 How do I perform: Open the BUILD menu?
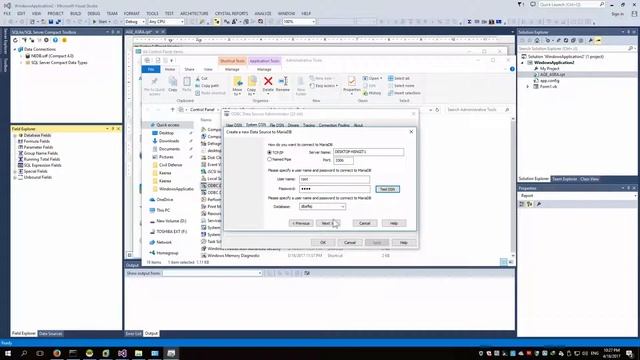point(75,13)
